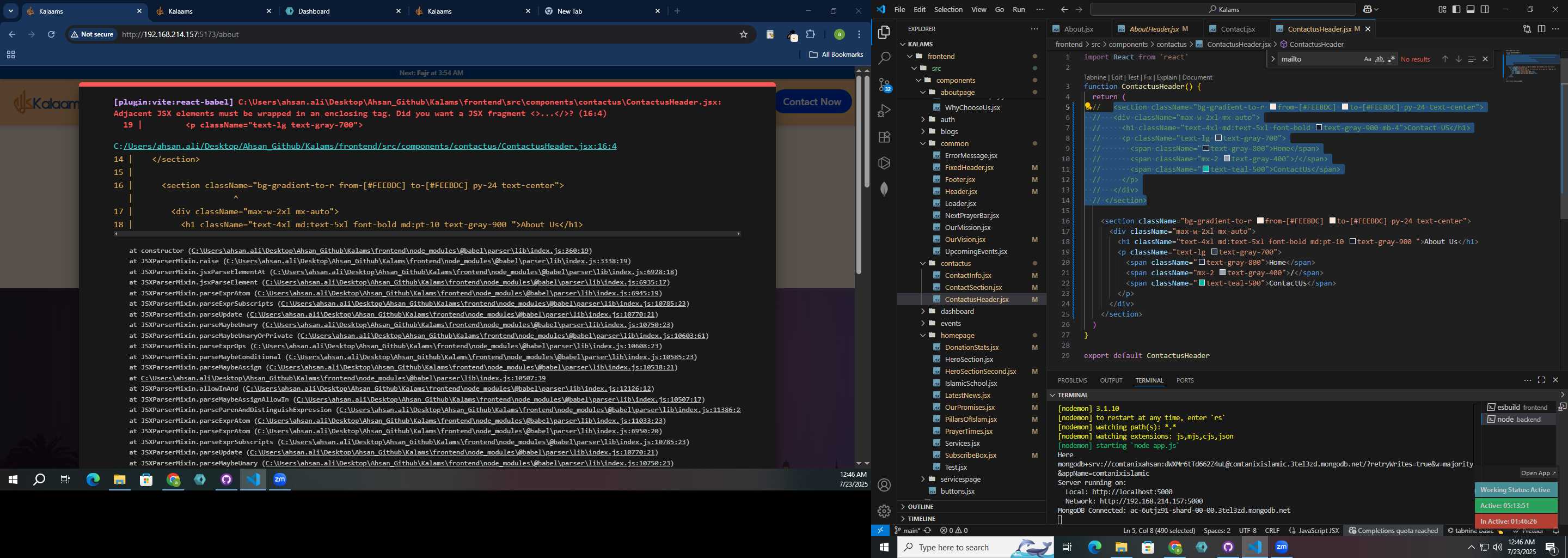Switch to AboutHeader.jsx editor tab
The height and width of the screenshot is (558, 1568).
(1155, 29)
